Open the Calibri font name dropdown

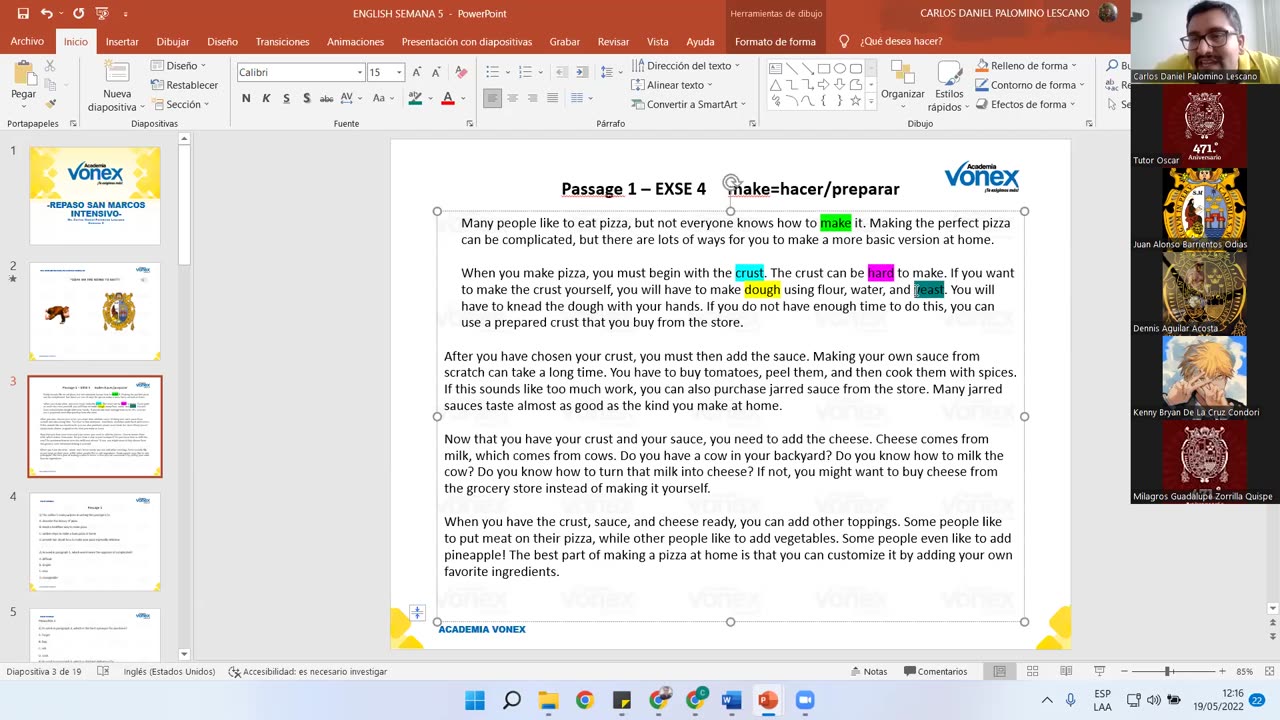(359, 72)
